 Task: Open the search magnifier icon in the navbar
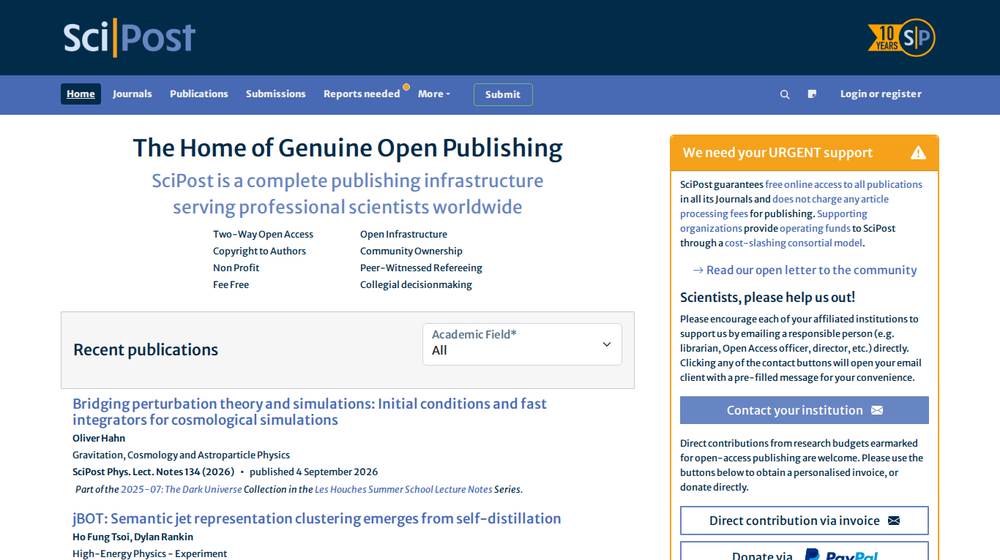click(x=784, y=94)
